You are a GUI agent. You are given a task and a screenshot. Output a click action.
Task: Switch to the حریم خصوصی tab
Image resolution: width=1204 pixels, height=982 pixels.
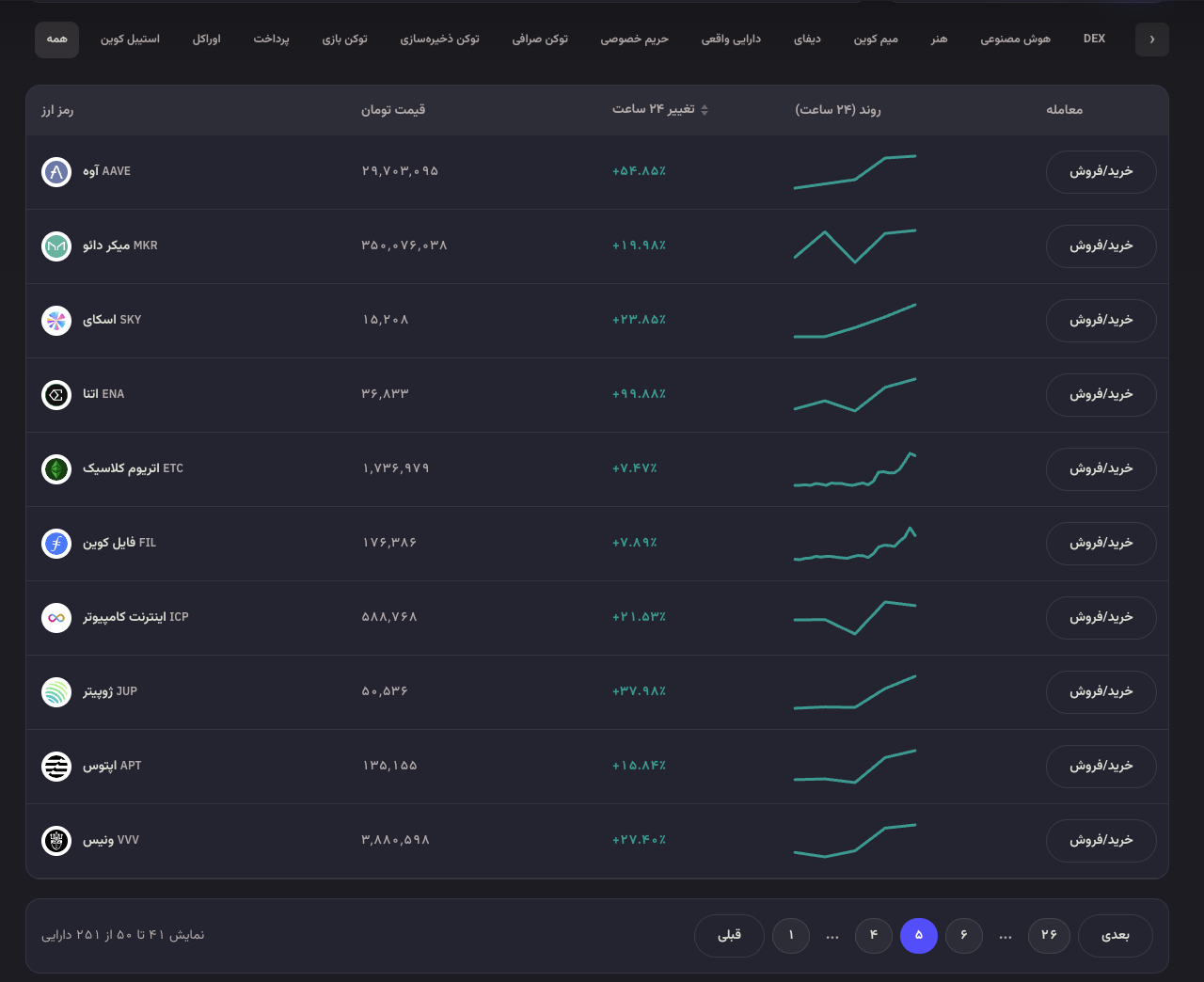click(x=635, y=40)
